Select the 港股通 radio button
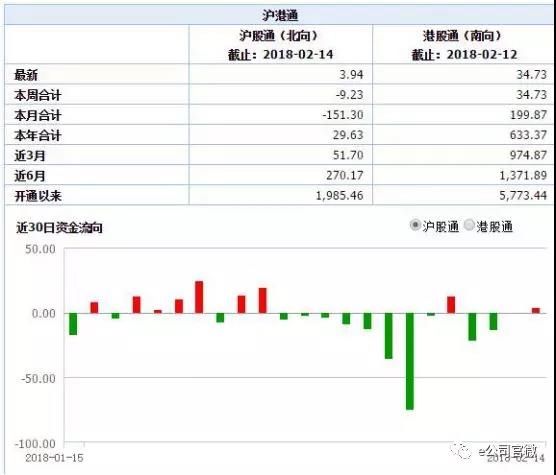The width and height of the screenshot is (556, 475). tap(469, 225)
